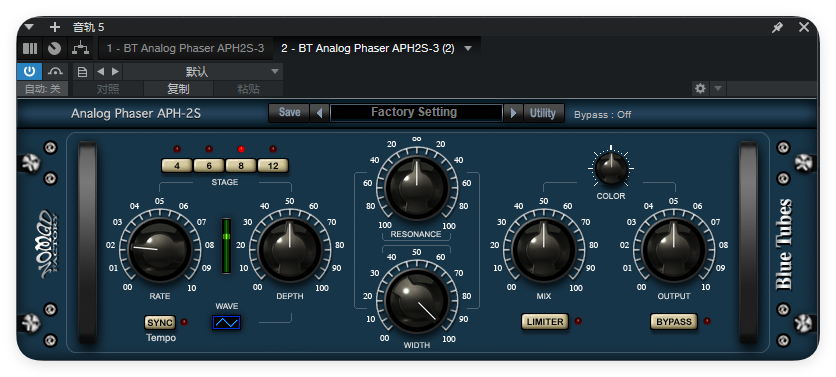
Task: Select the 4 stage button
Action: [176, 166]
